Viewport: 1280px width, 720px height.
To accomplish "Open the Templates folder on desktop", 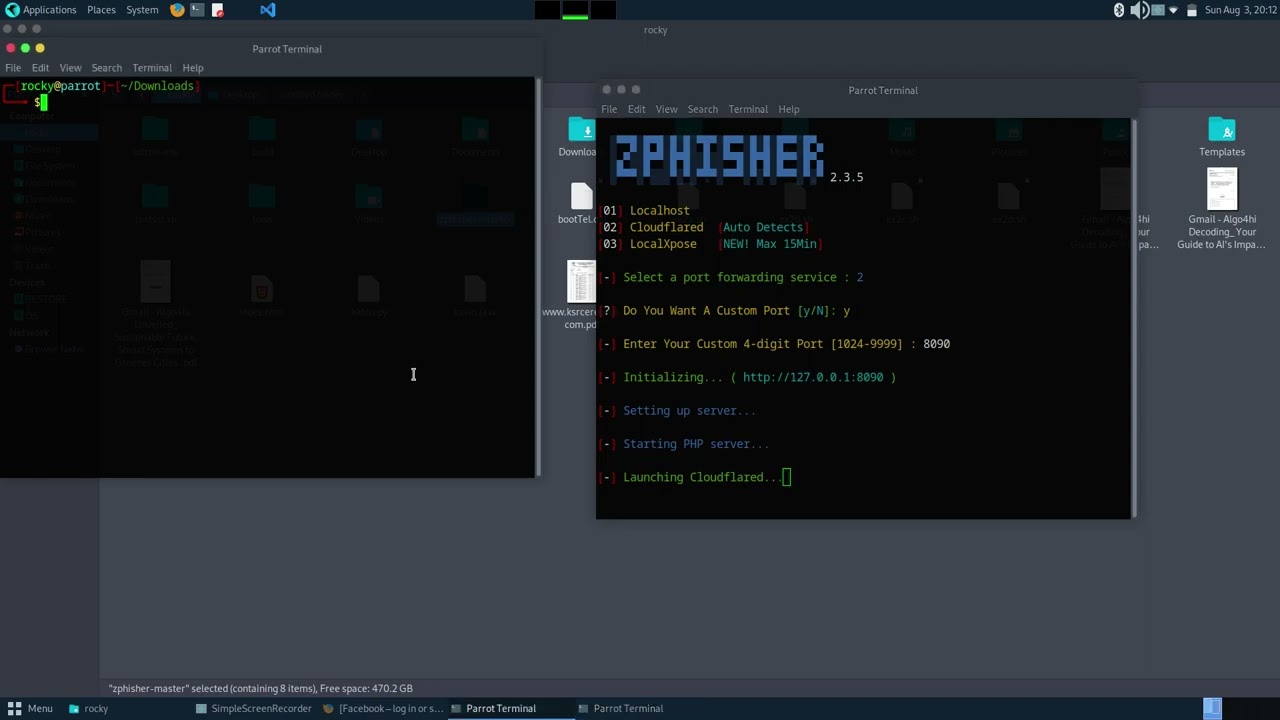I will point(1222,138).
